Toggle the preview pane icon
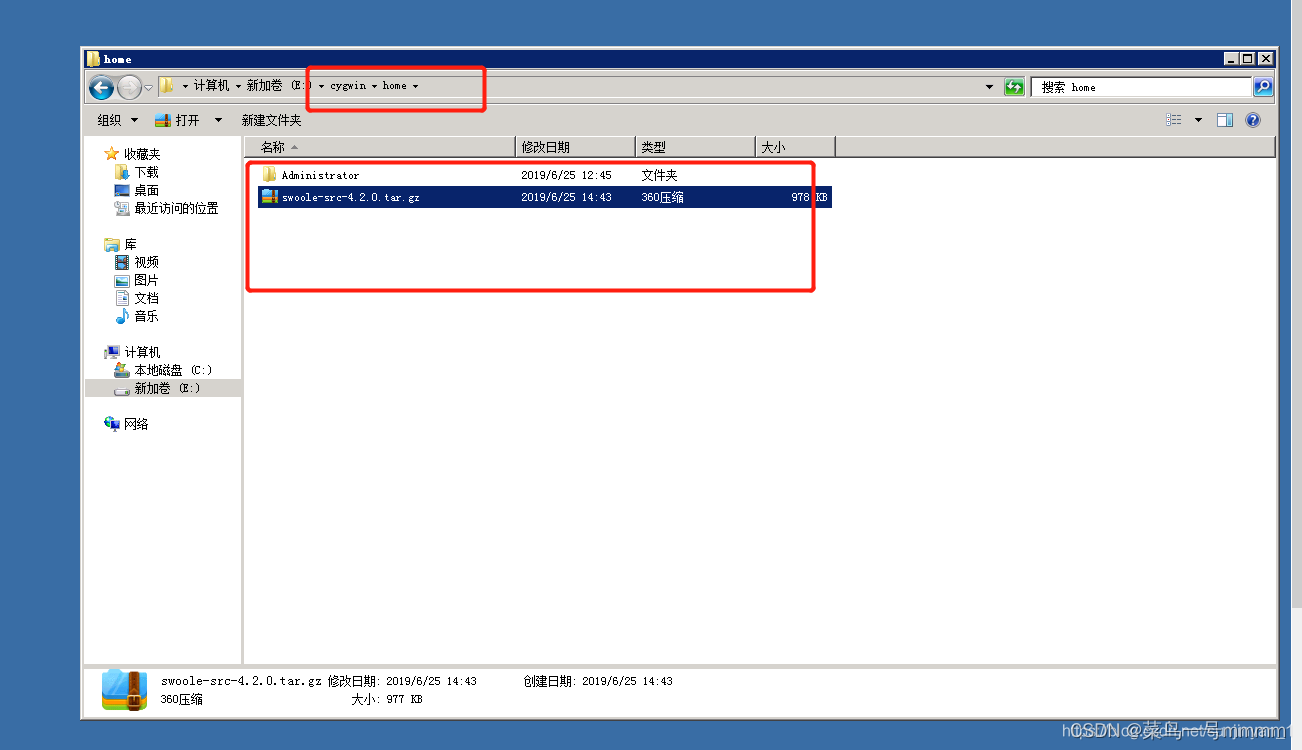Viewport: 1302px width, 750px height. 1224,120
